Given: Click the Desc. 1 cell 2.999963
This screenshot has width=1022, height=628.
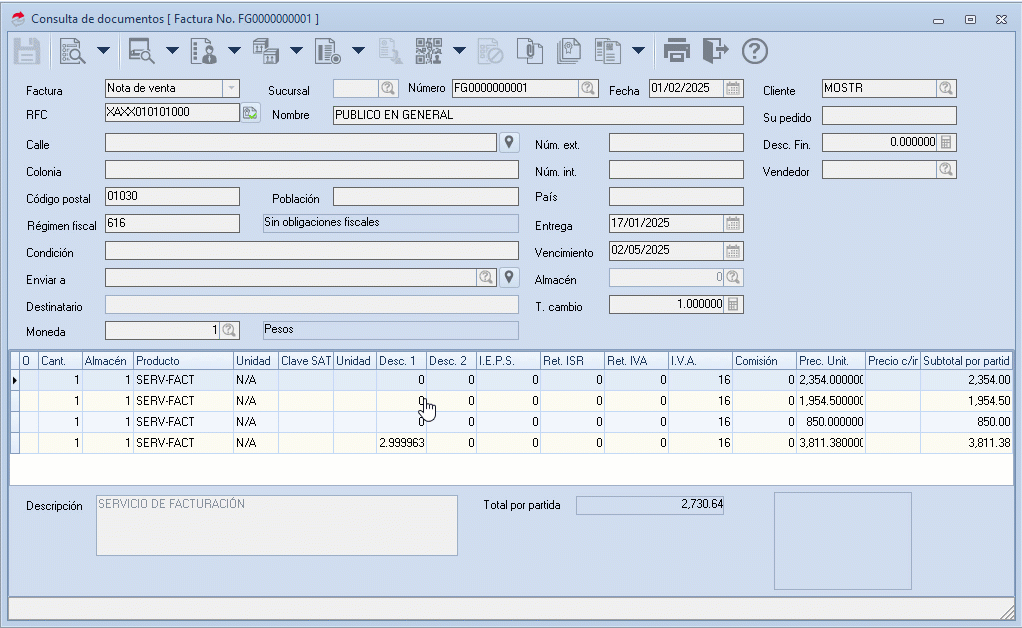Looking at the screenshot, I should [x=402, y=443].
